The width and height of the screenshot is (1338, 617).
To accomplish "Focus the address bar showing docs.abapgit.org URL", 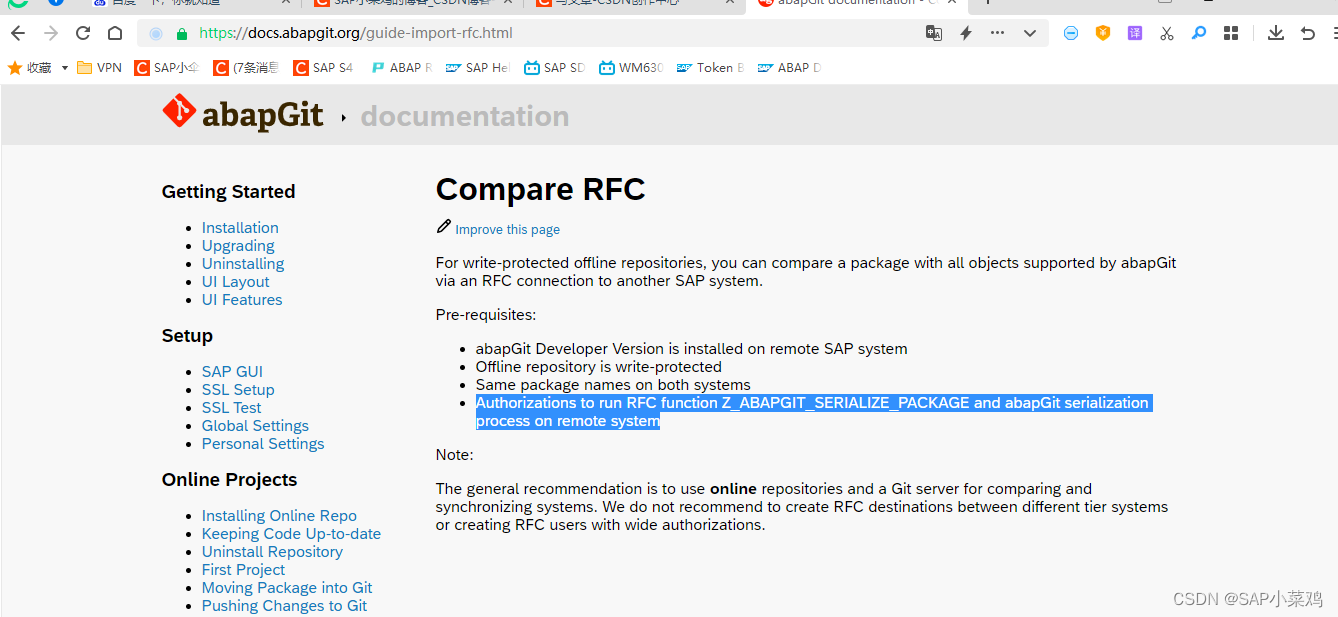I will pos(355,33).
